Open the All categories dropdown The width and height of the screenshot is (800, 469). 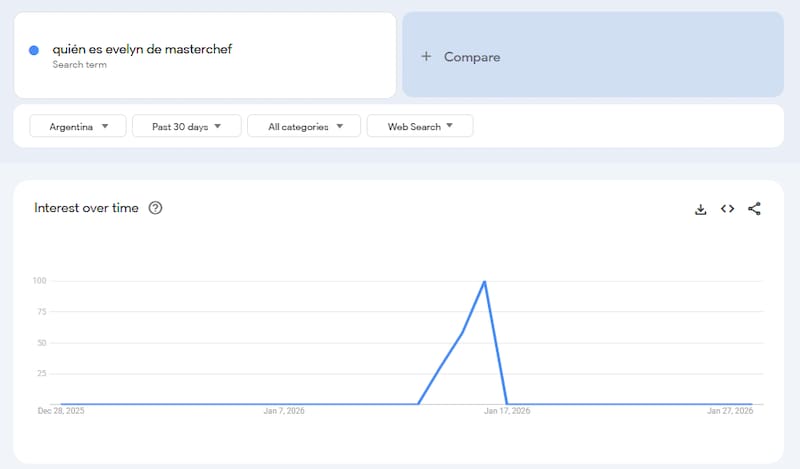click(305, 126)
